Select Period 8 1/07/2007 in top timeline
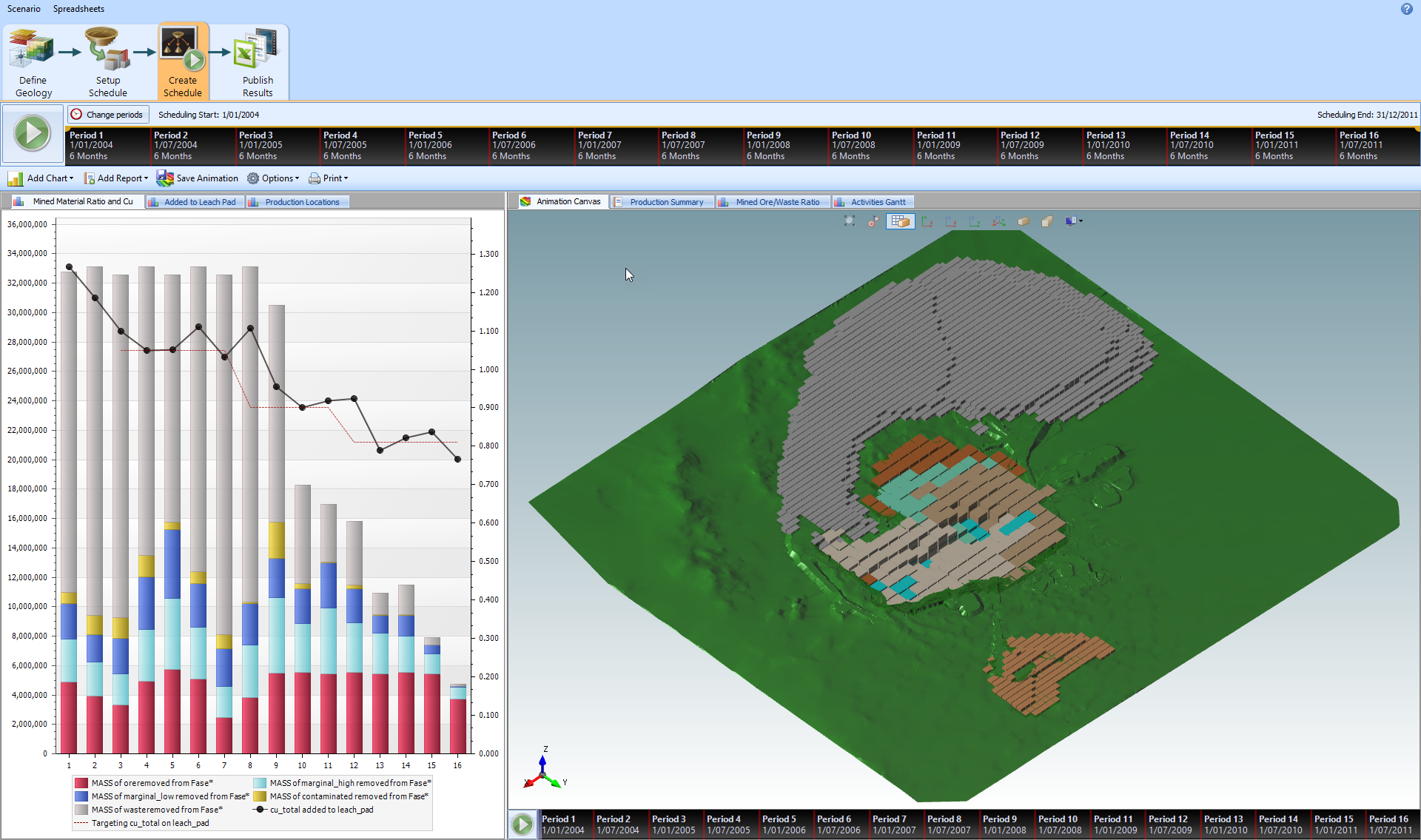 [700, 146]
